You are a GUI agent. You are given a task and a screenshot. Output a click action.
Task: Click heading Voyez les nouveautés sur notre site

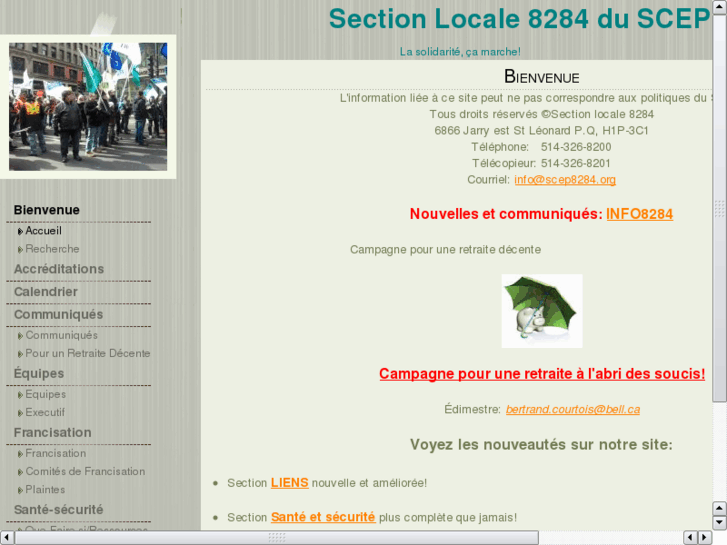[541, 444]
